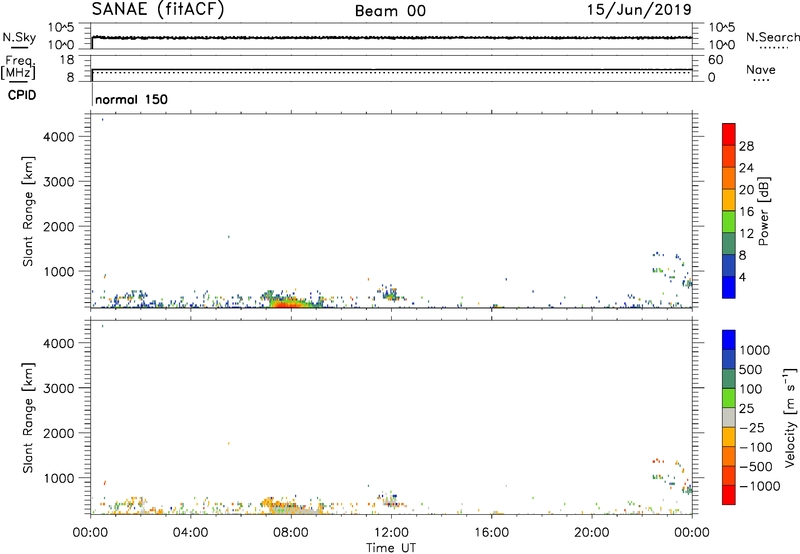Click the dark blue top Velocity colorbar segment
Image resolution: width=800 pixels, height=554 pixels.
pyautogui.click(x=729, y=340)
